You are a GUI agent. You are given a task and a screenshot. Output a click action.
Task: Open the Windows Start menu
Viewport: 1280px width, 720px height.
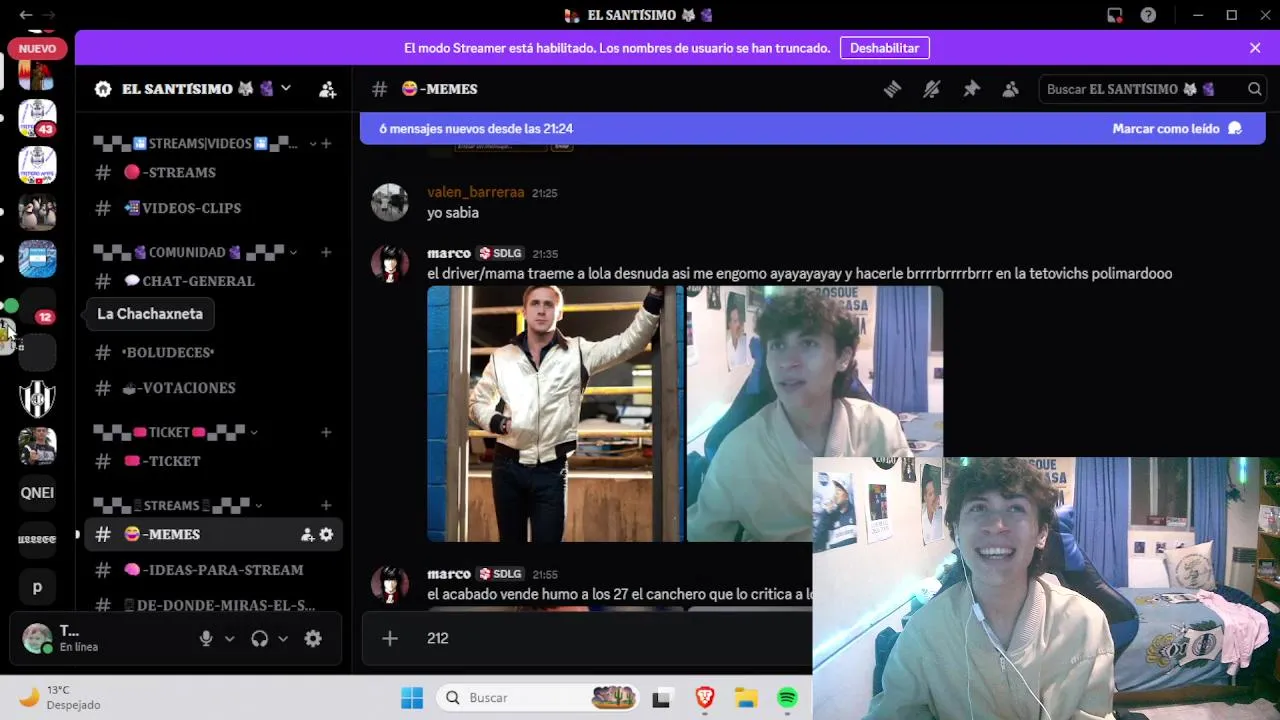[x=412, y=698]
